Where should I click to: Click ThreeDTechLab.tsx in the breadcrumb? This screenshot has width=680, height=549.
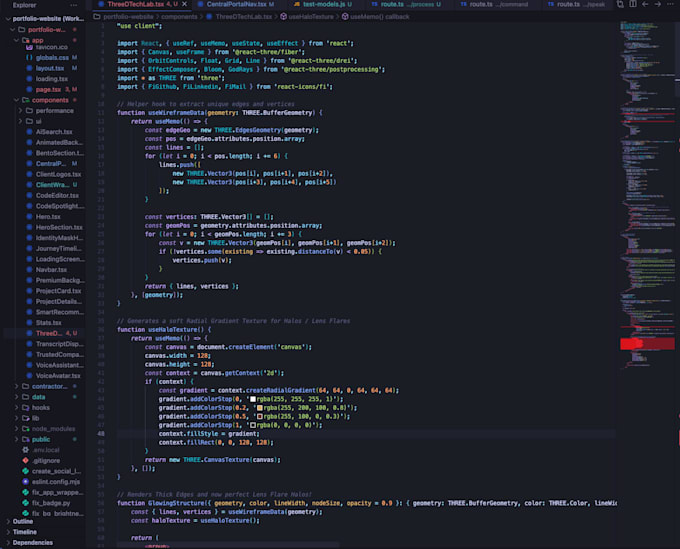click(243, 16)
